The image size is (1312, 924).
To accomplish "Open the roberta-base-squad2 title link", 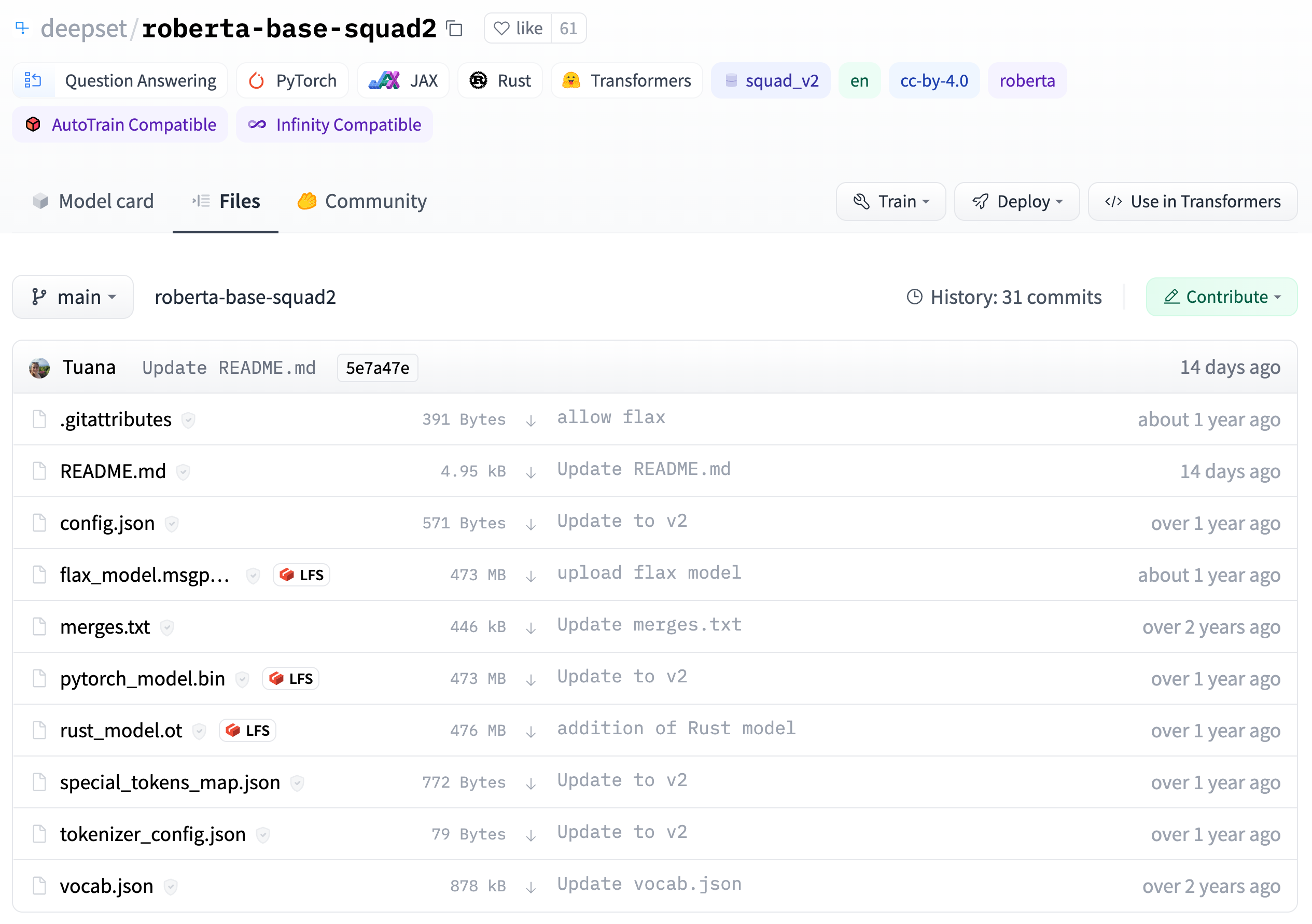I will [289, 29].
